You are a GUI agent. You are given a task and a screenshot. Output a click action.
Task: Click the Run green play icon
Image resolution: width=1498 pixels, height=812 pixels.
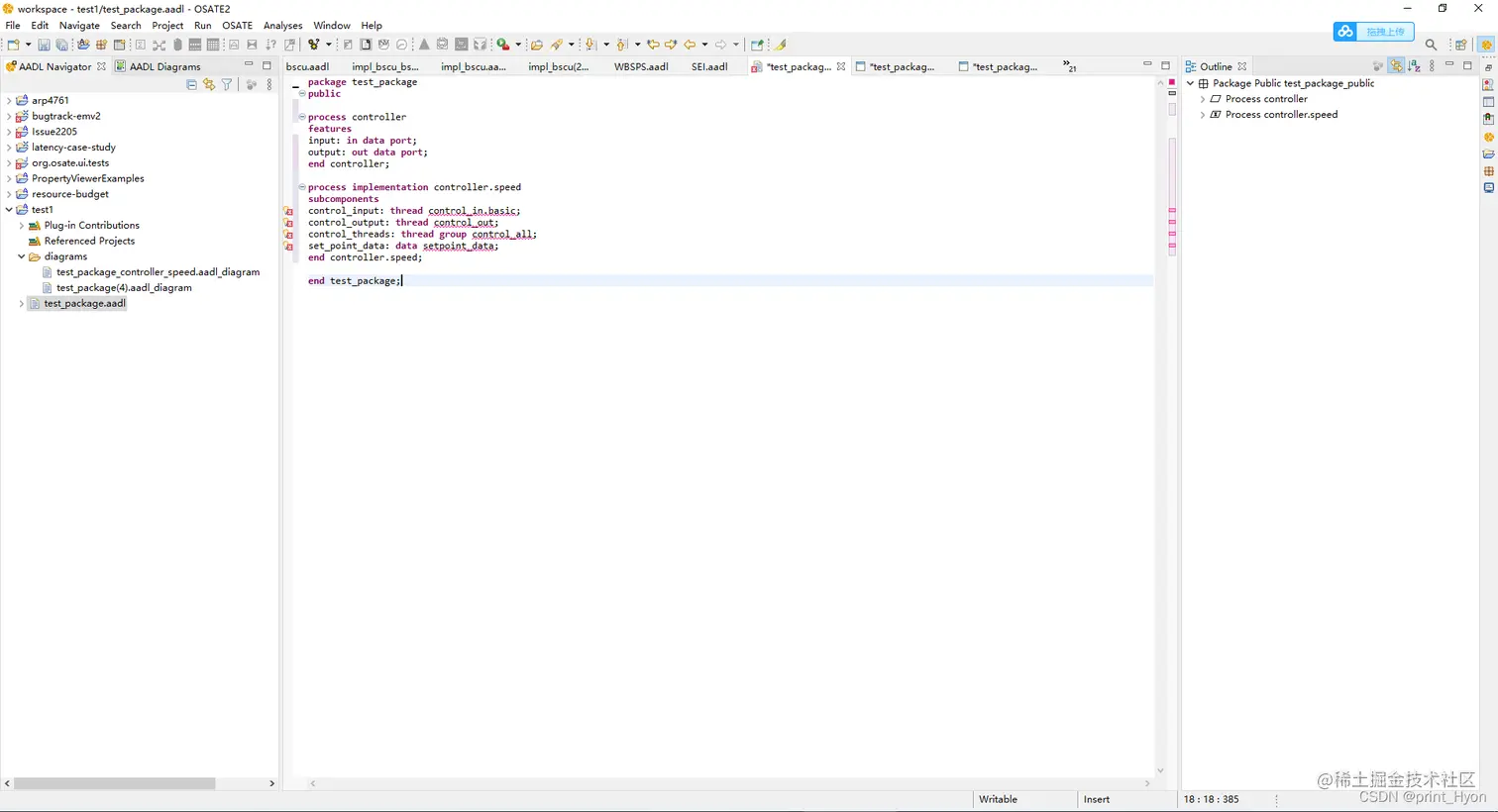[x=503, y=45]
